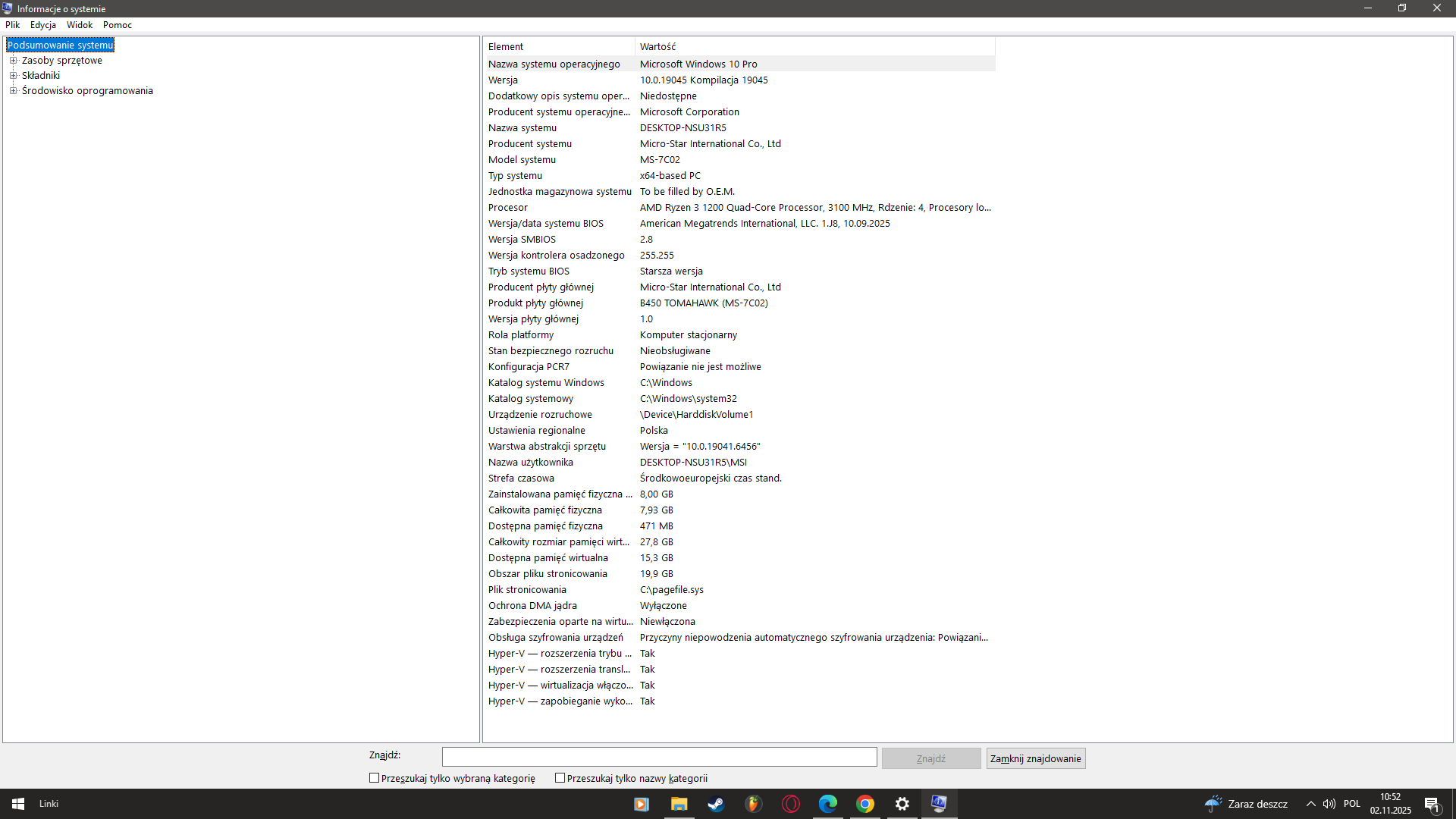Focus the Znajdź search text field
Image resolution: width=1456 pixels, height=819 pixels.
pos(660,757)
